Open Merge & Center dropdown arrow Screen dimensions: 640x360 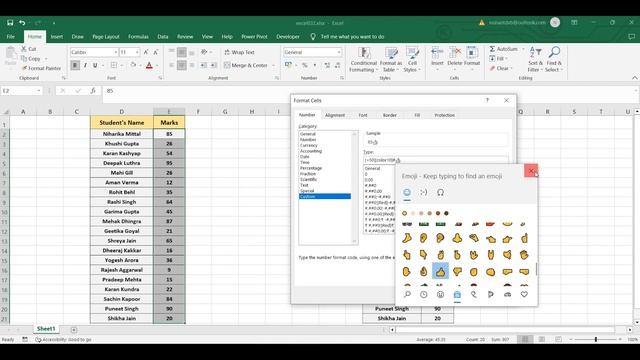(273, 65)
